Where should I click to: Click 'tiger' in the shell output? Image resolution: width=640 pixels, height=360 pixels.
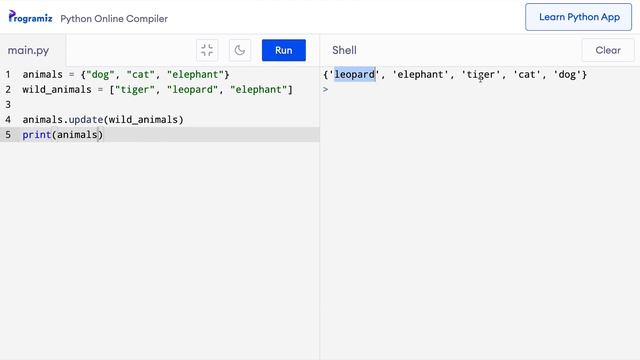tap(481, 75)
